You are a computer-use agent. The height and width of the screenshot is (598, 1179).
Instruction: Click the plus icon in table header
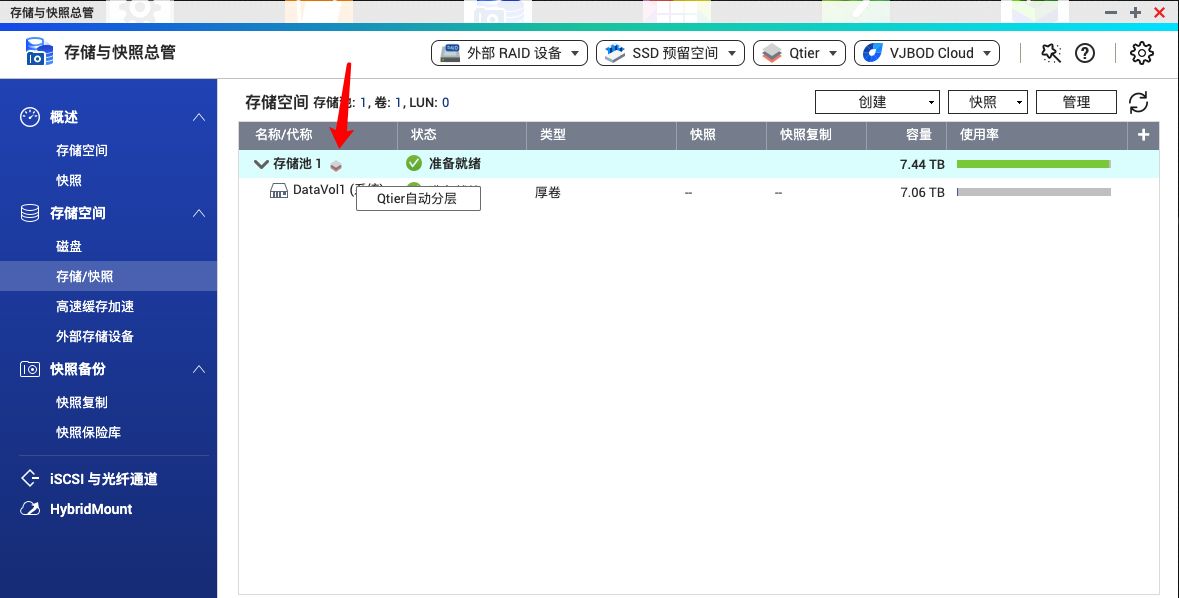point(1143,135)
